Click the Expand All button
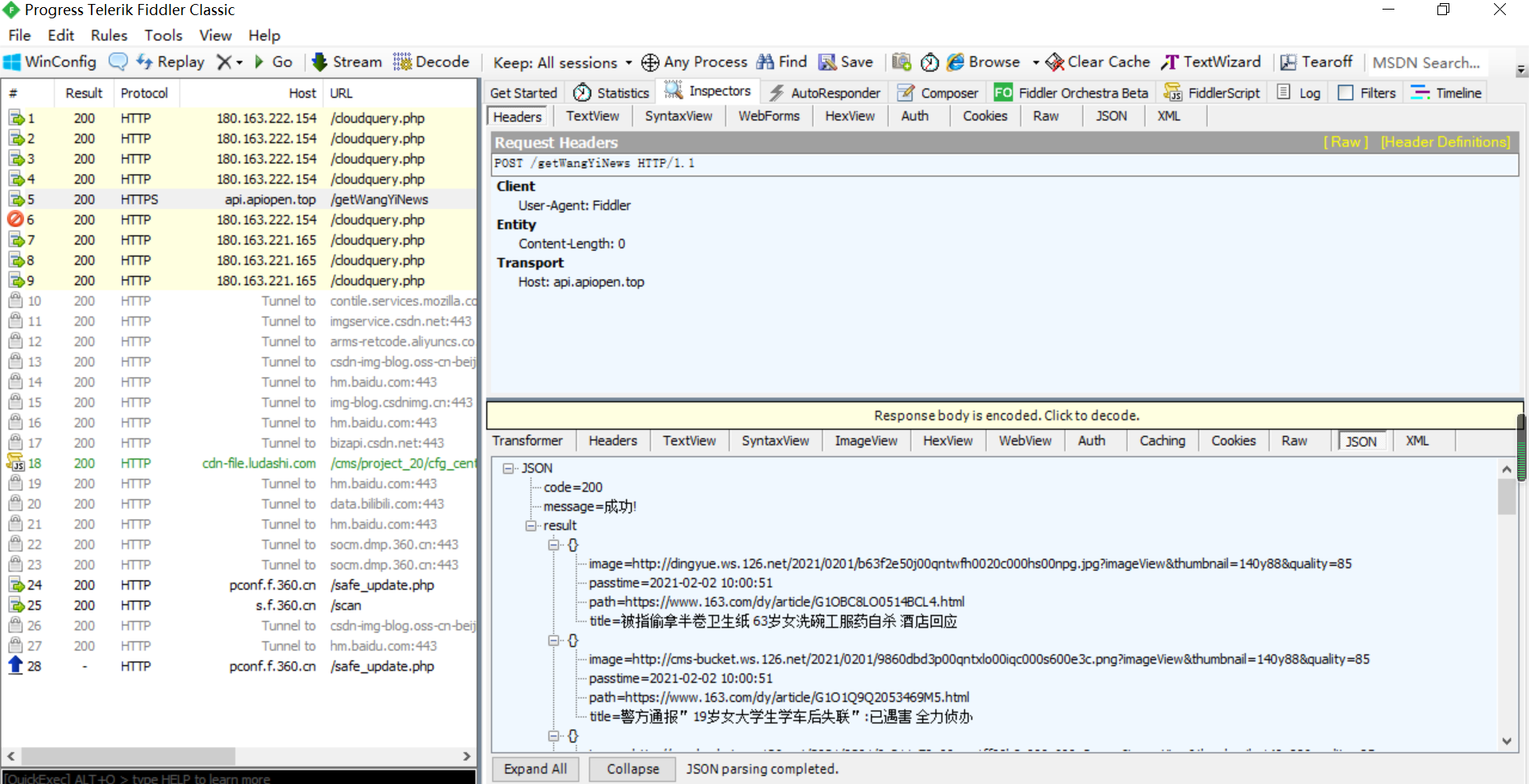Image resolution: width=1529 pixels, height=784 pixels. click(535, 769)
